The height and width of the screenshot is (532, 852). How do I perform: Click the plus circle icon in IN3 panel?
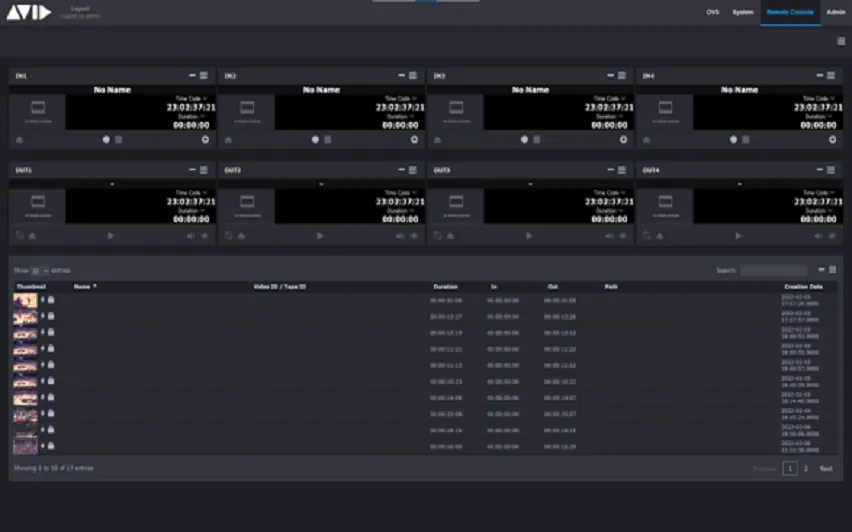point(624,140)
